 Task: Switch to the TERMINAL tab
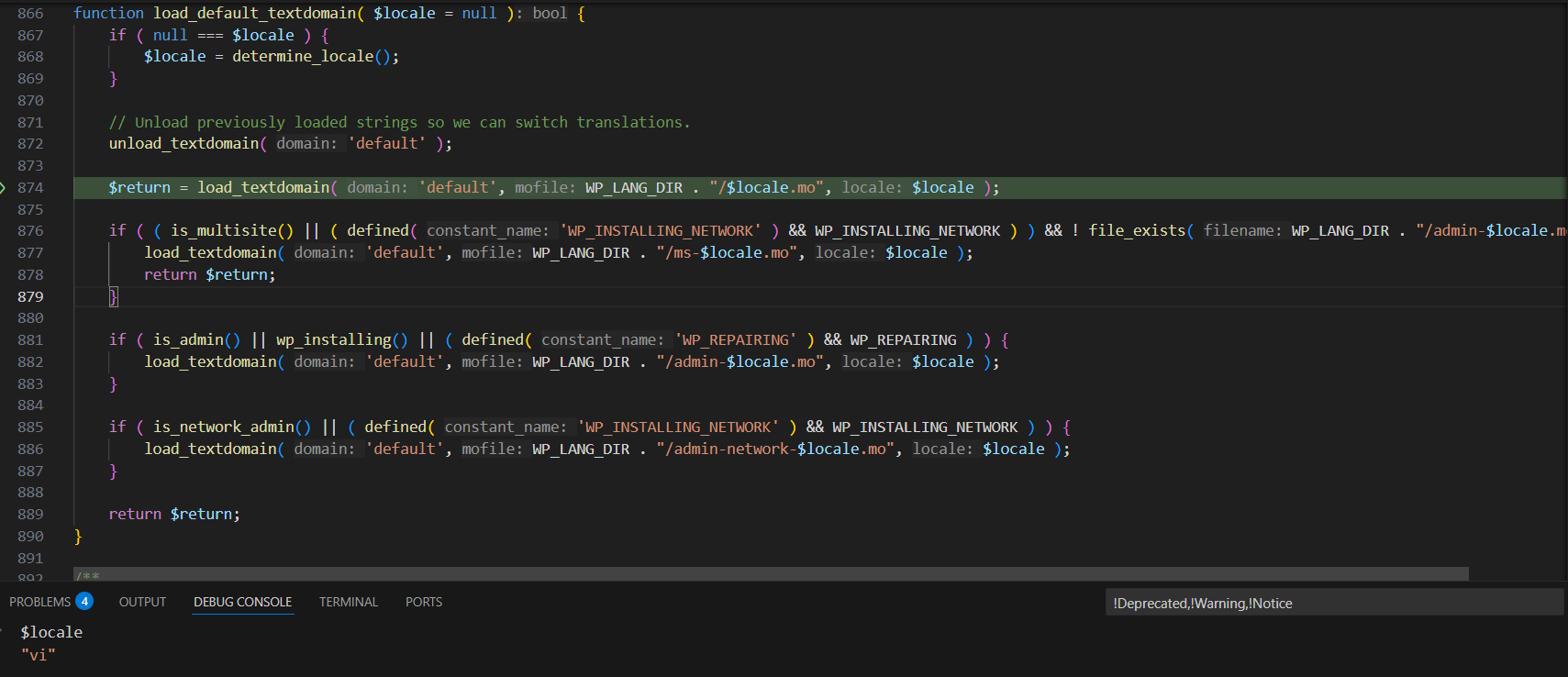point(348,602)
